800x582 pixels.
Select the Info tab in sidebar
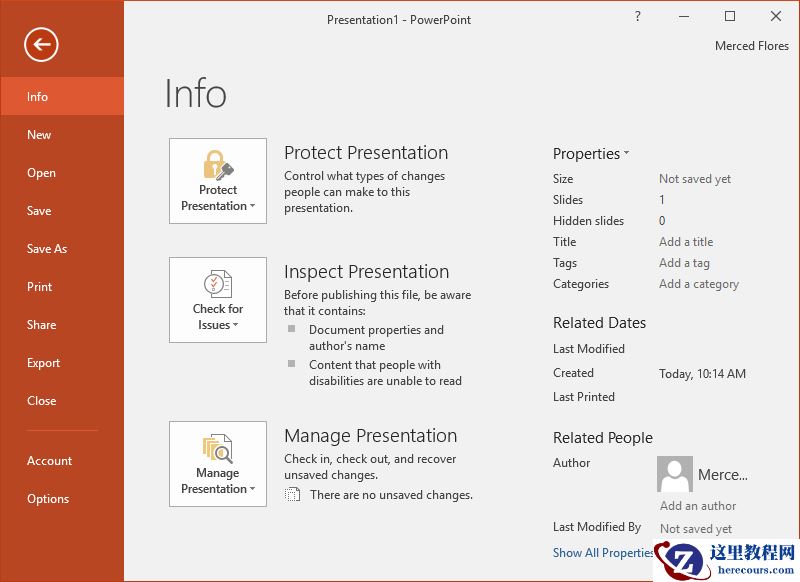62,96
